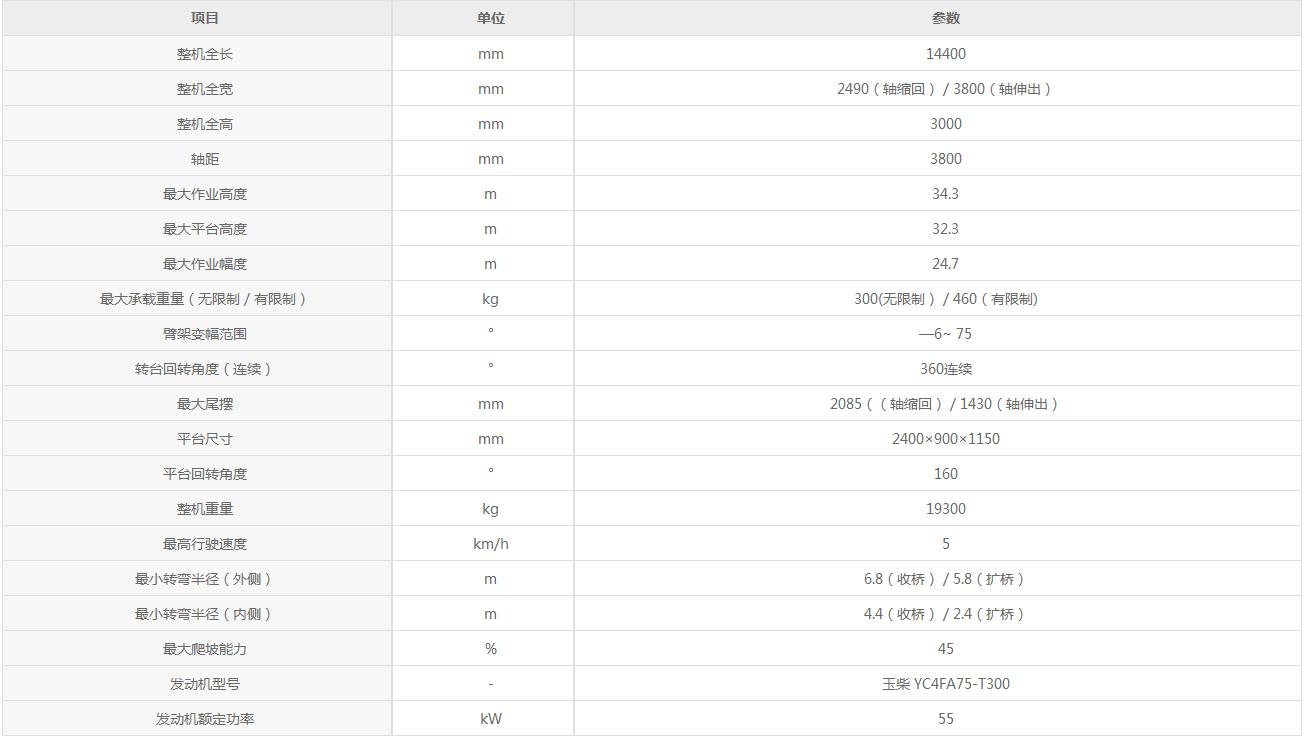Image resolution: width=1304 pixels, height=737 pixels.
Task: Click the platform size 2400×900×1150
Action: tap(945, 439)
